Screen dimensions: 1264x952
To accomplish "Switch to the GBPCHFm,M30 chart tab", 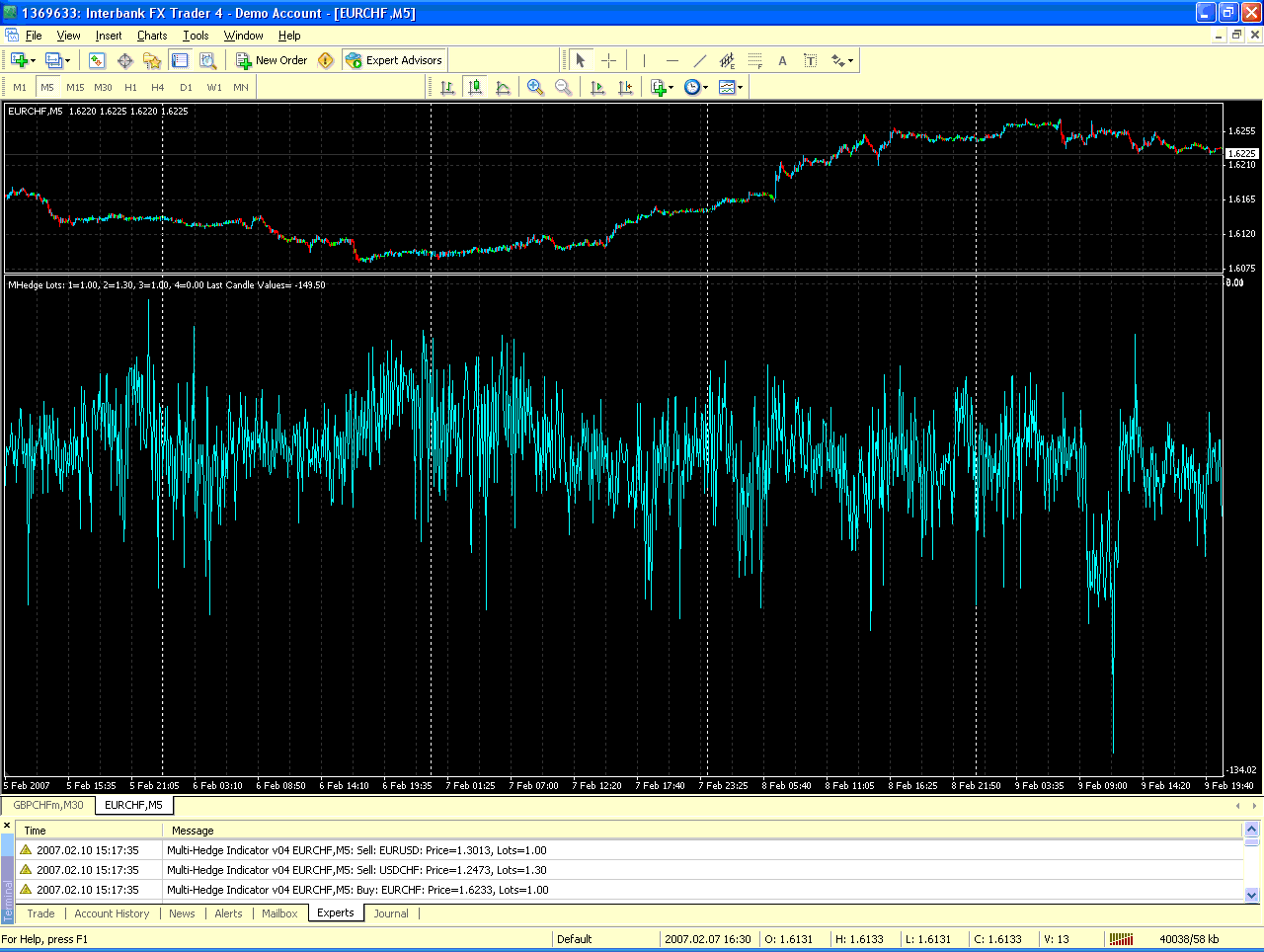I will coord(45,805).
